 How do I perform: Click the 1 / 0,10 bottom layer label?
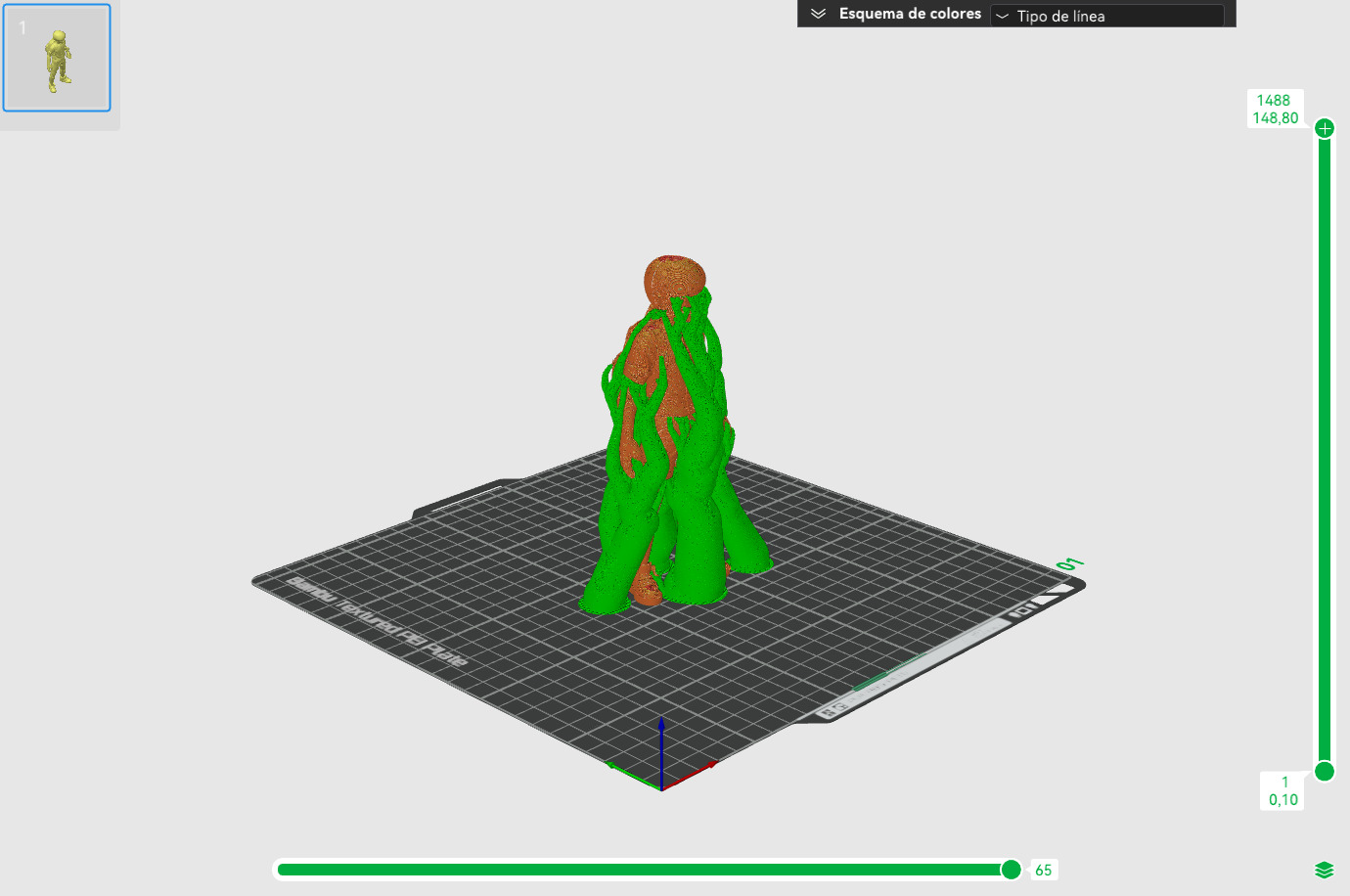coord(1283,790)
